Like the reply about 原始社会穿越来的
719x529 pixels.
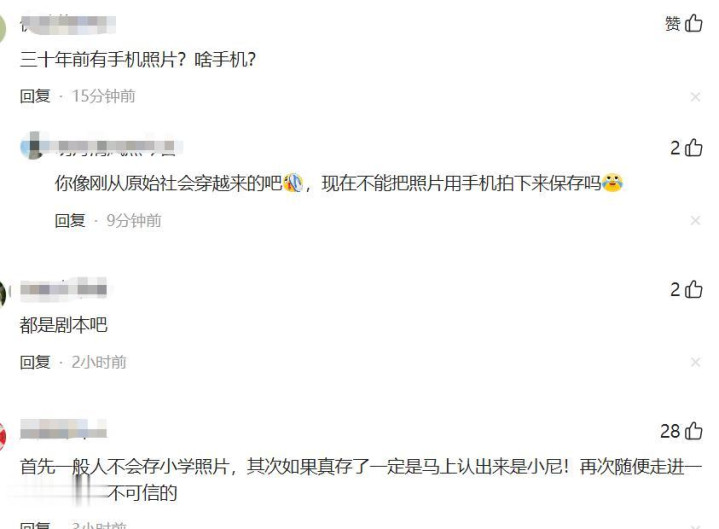click(x=693, y=148)
